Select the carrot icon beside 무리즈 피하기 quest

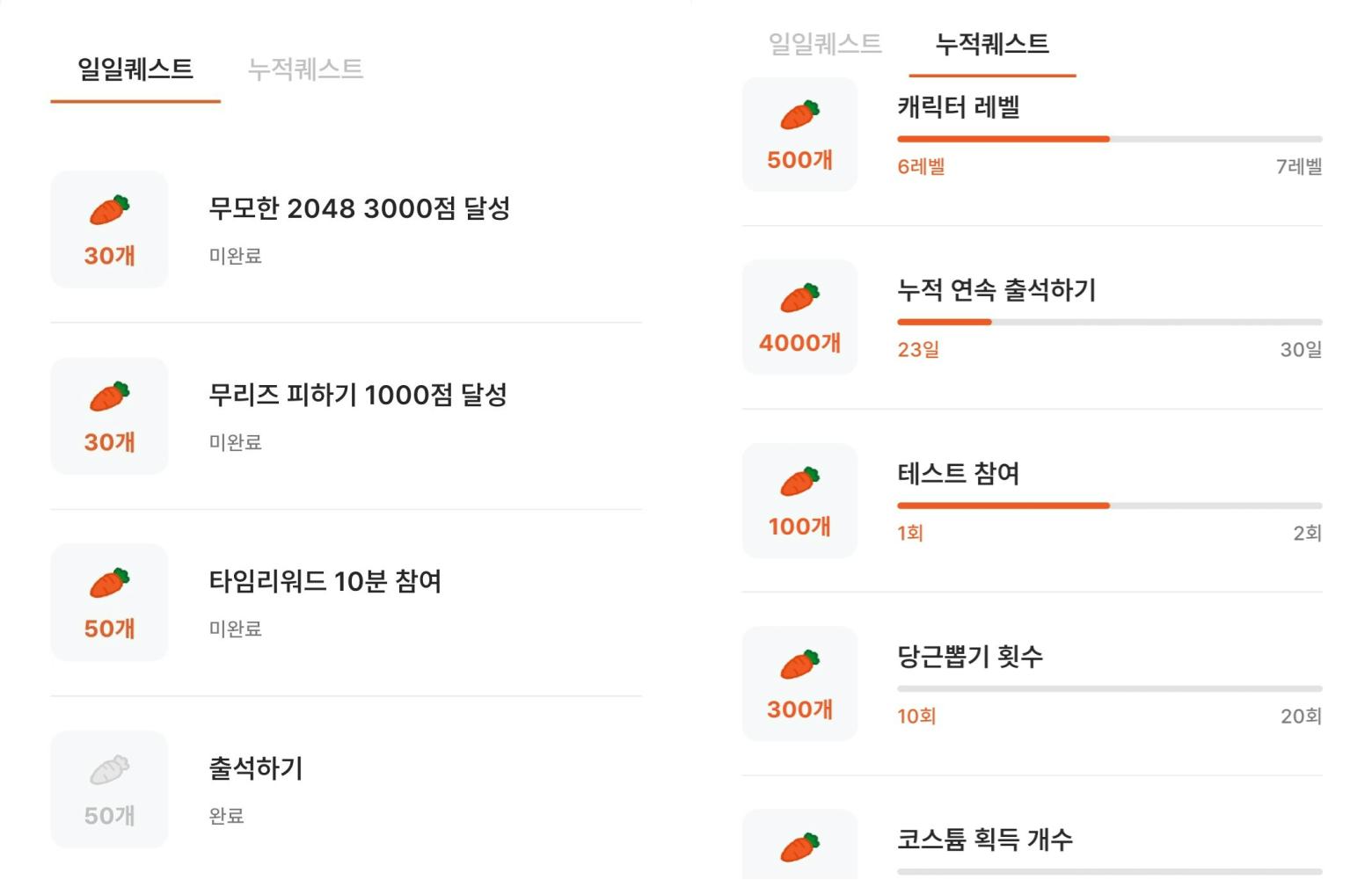click(109, 416)
